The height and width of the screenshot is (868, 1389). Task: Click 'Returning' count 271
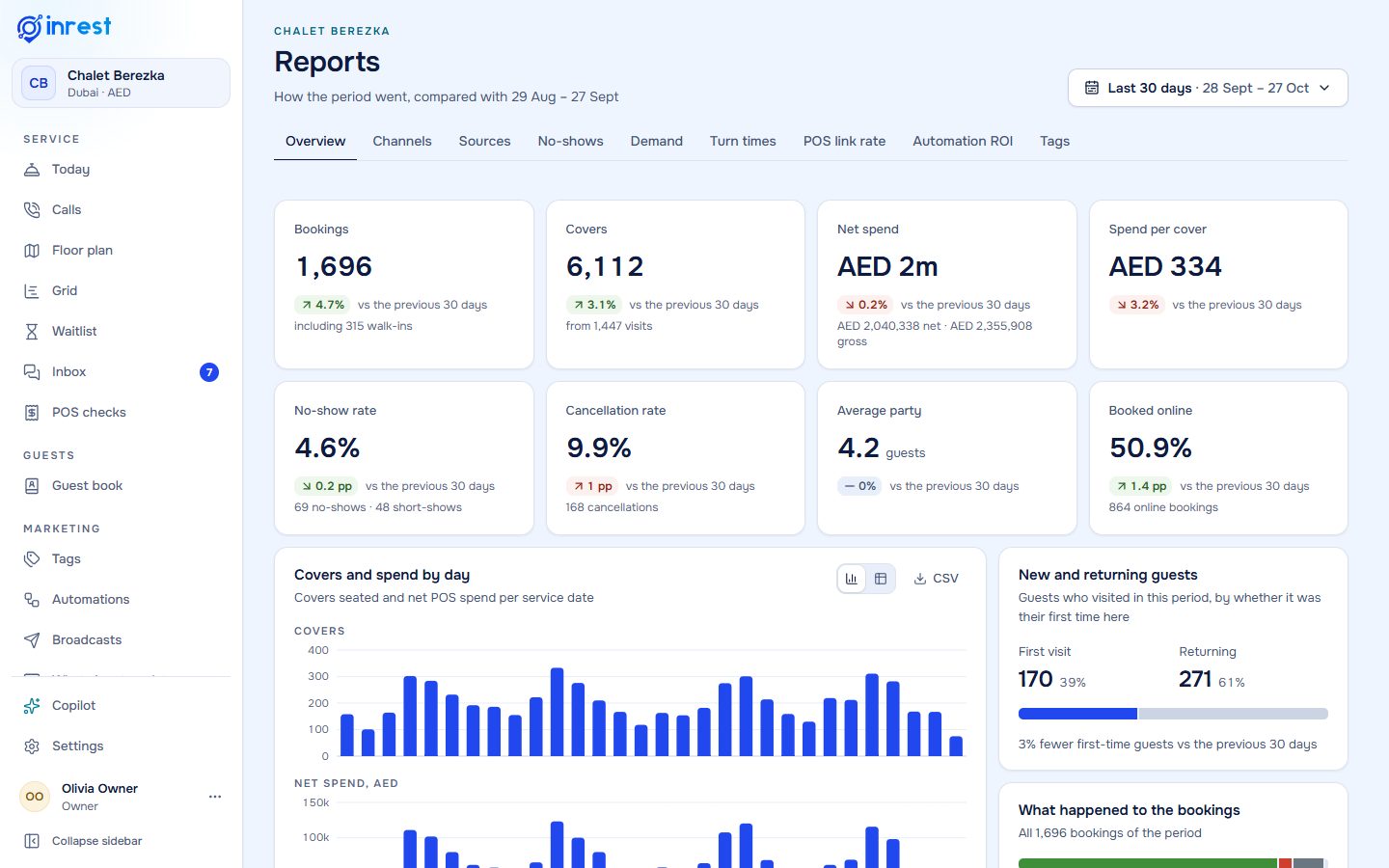pos(1195,679)
